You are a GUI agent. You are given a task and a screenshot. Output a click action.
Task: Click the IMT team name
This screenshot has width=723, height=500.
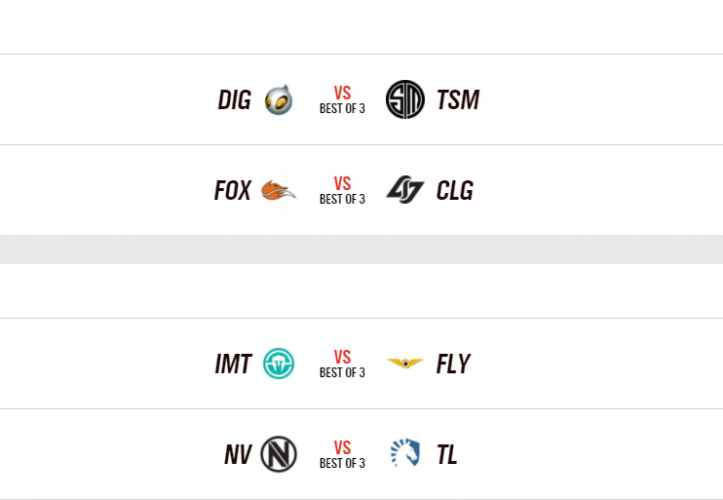(x=233, y=364)
